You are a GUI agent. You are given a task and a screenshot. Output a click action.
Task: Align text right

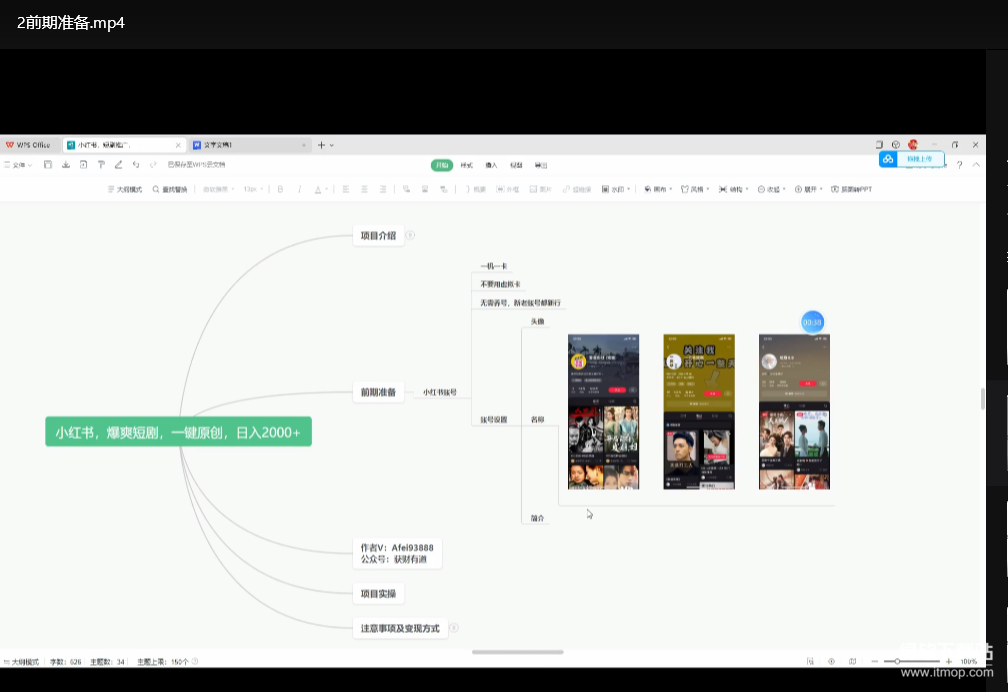click(383, 189)
